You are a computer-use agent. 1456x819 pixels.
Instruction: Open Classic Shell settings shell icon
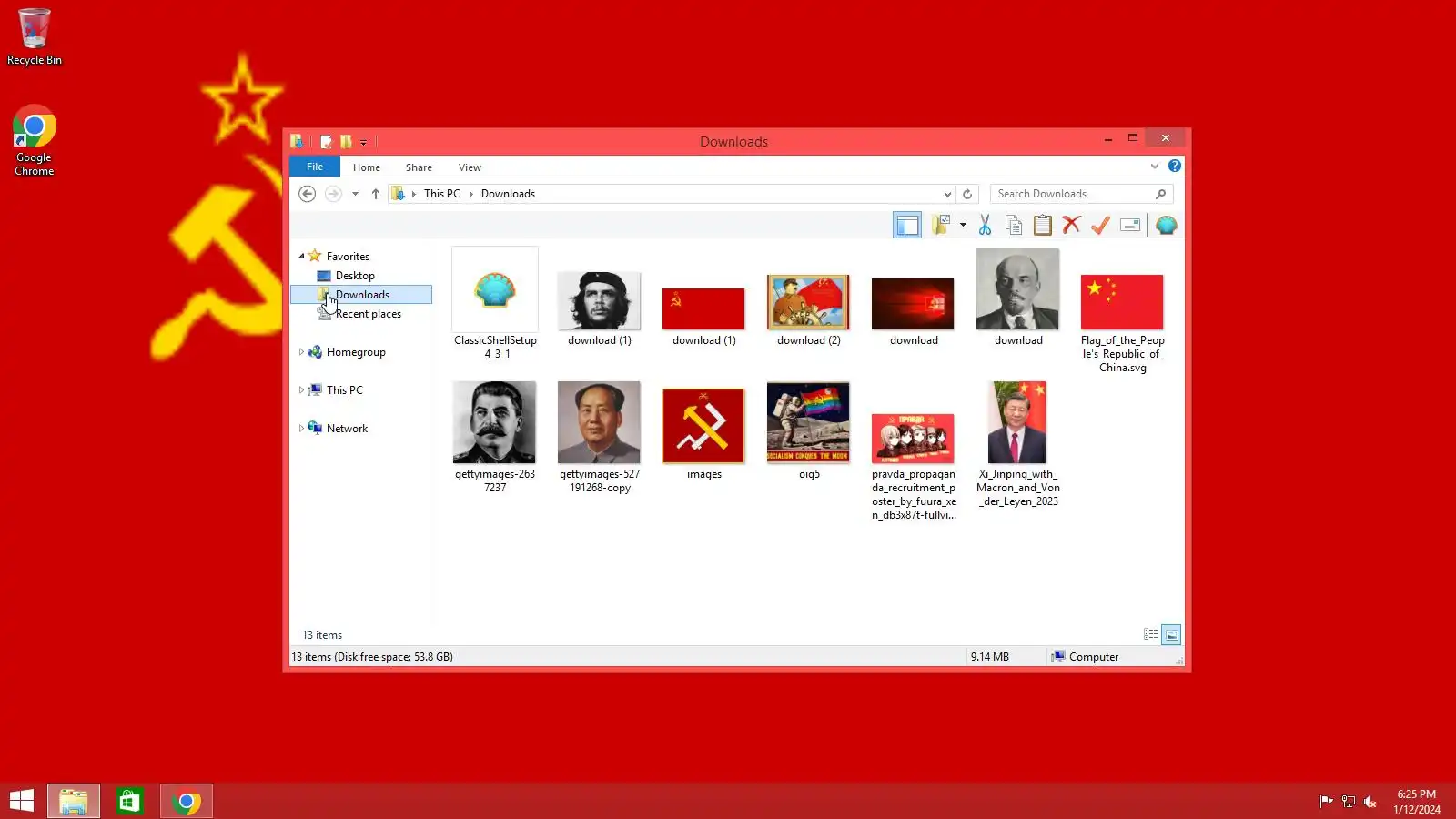[1167, 225]
